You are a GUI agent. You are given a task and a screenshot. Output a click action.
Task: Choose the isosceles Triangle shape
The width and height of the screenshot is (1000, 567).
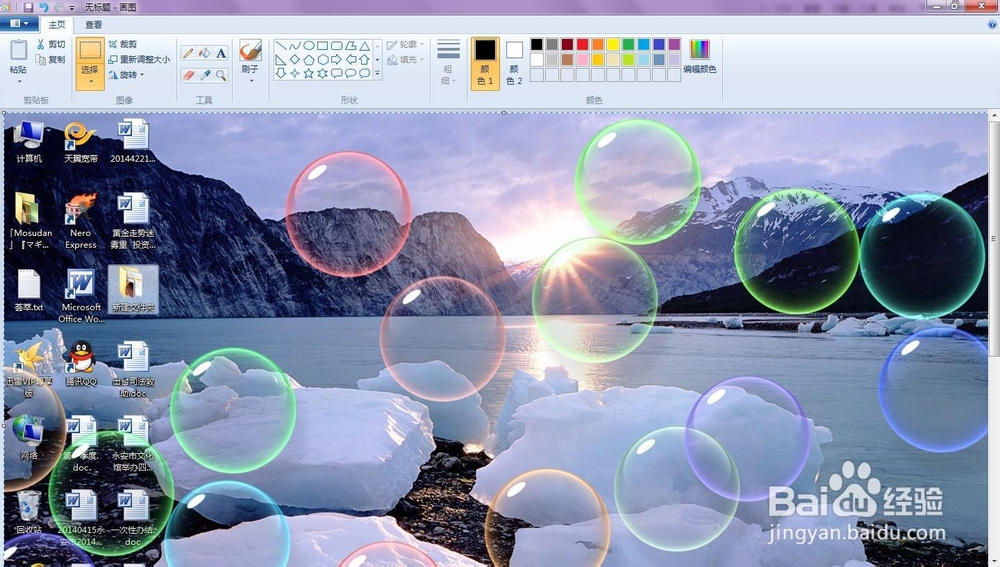coord(364,46)
